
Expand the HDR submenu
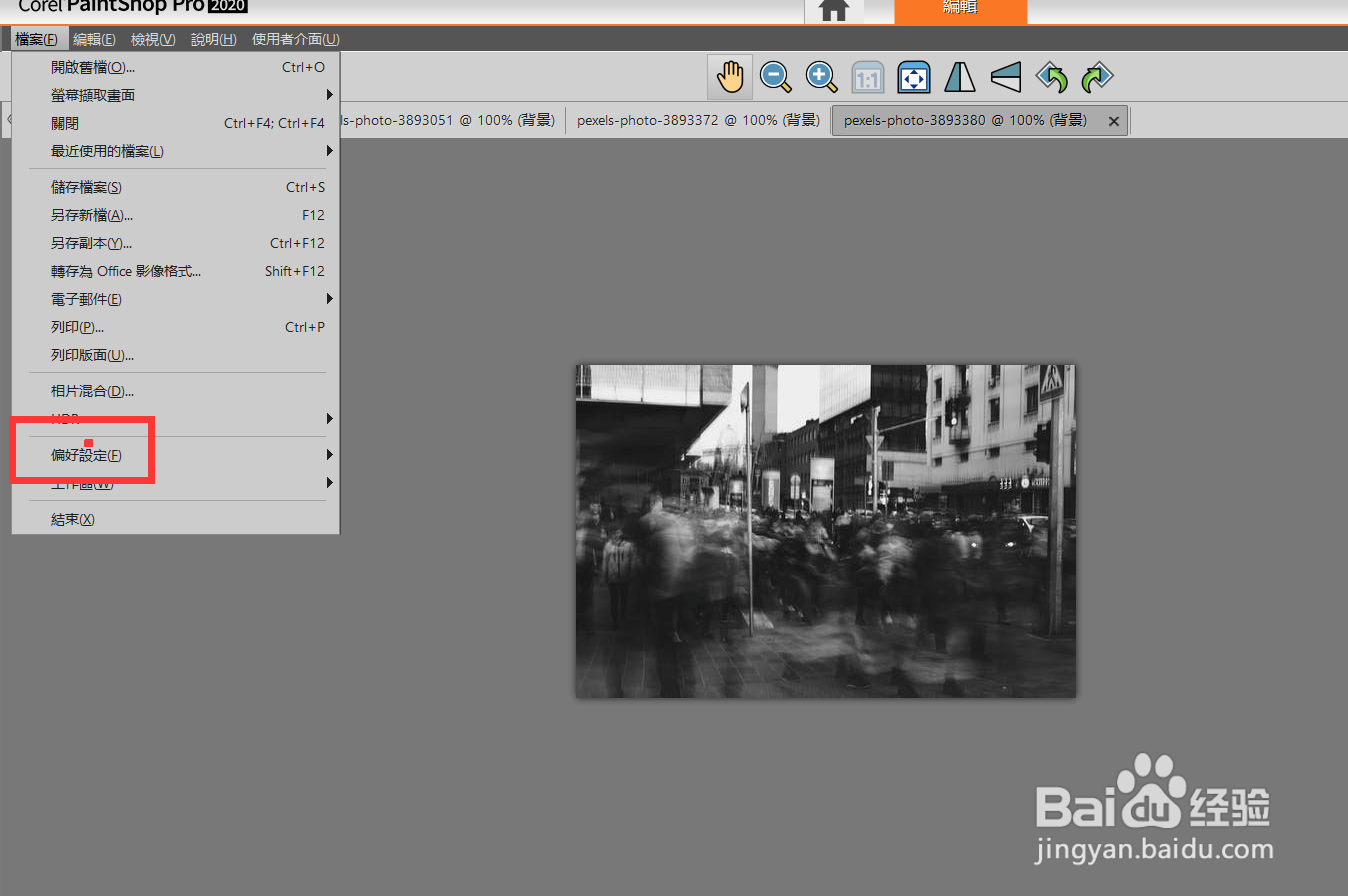click(176, 419)
